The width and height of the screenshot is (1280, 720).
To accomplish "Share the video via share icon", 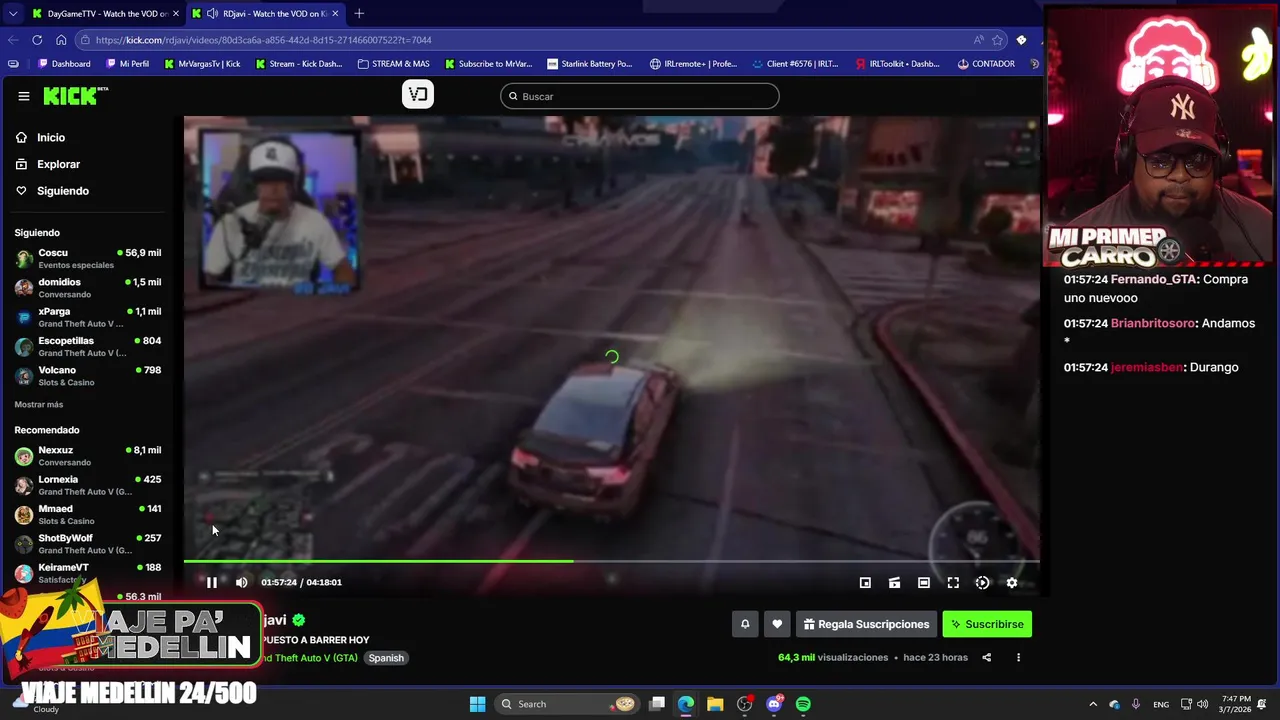I will click(987, 658).
